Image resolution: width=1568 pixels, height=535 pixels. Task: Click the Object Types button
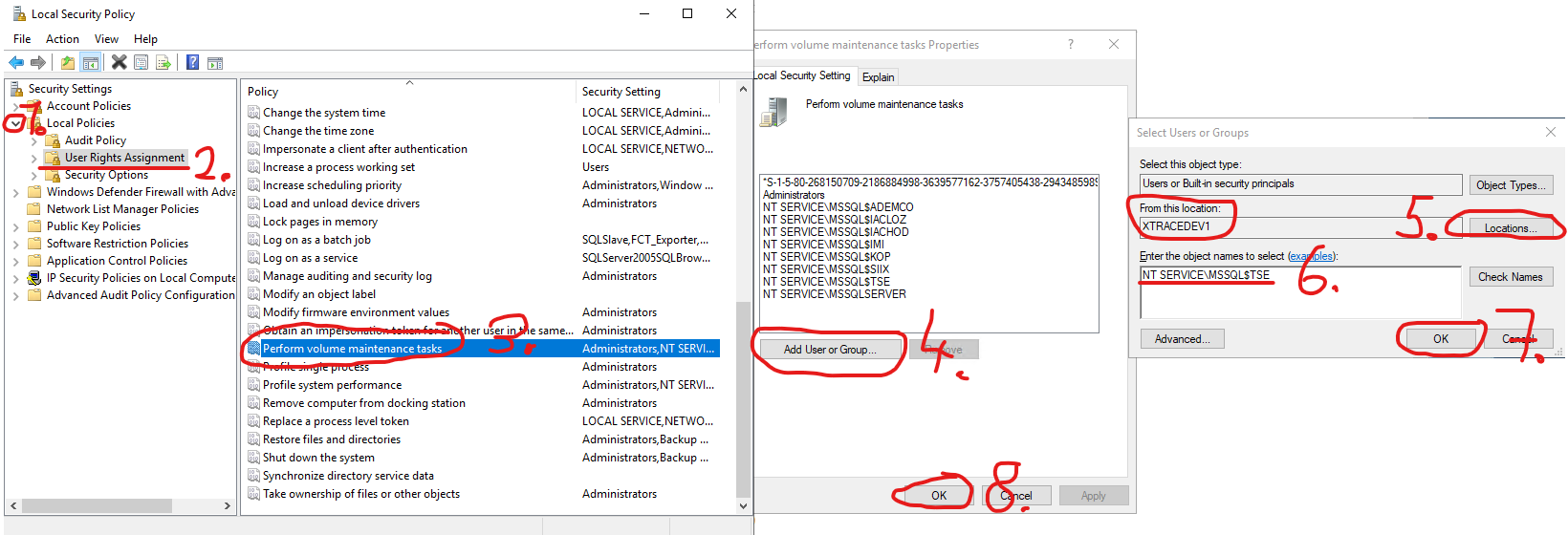click(1511, 185)
